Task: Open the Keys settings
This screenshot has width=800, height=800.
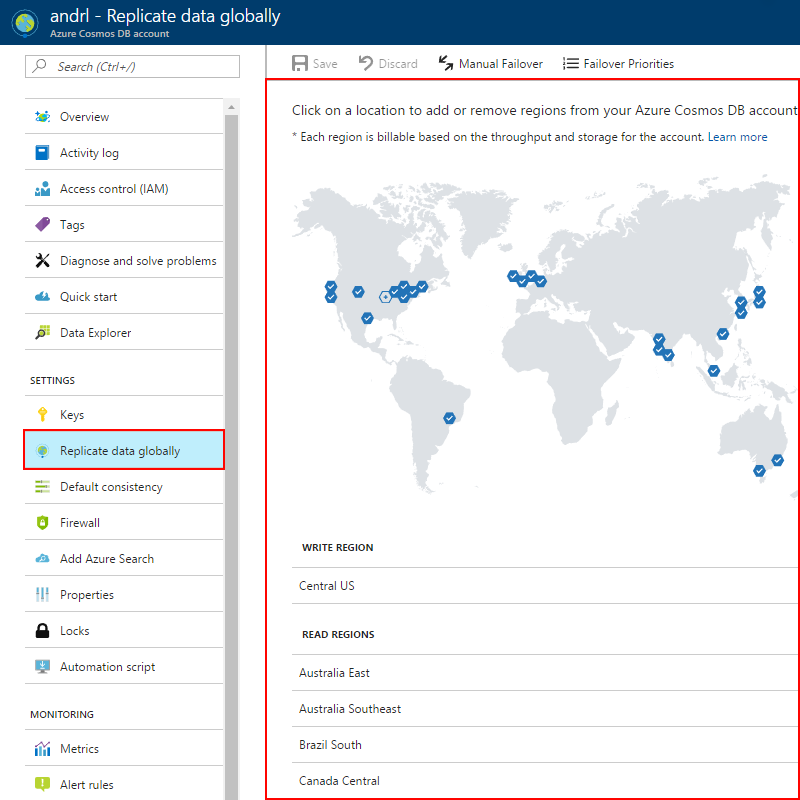Action: [x=74, y=414]
